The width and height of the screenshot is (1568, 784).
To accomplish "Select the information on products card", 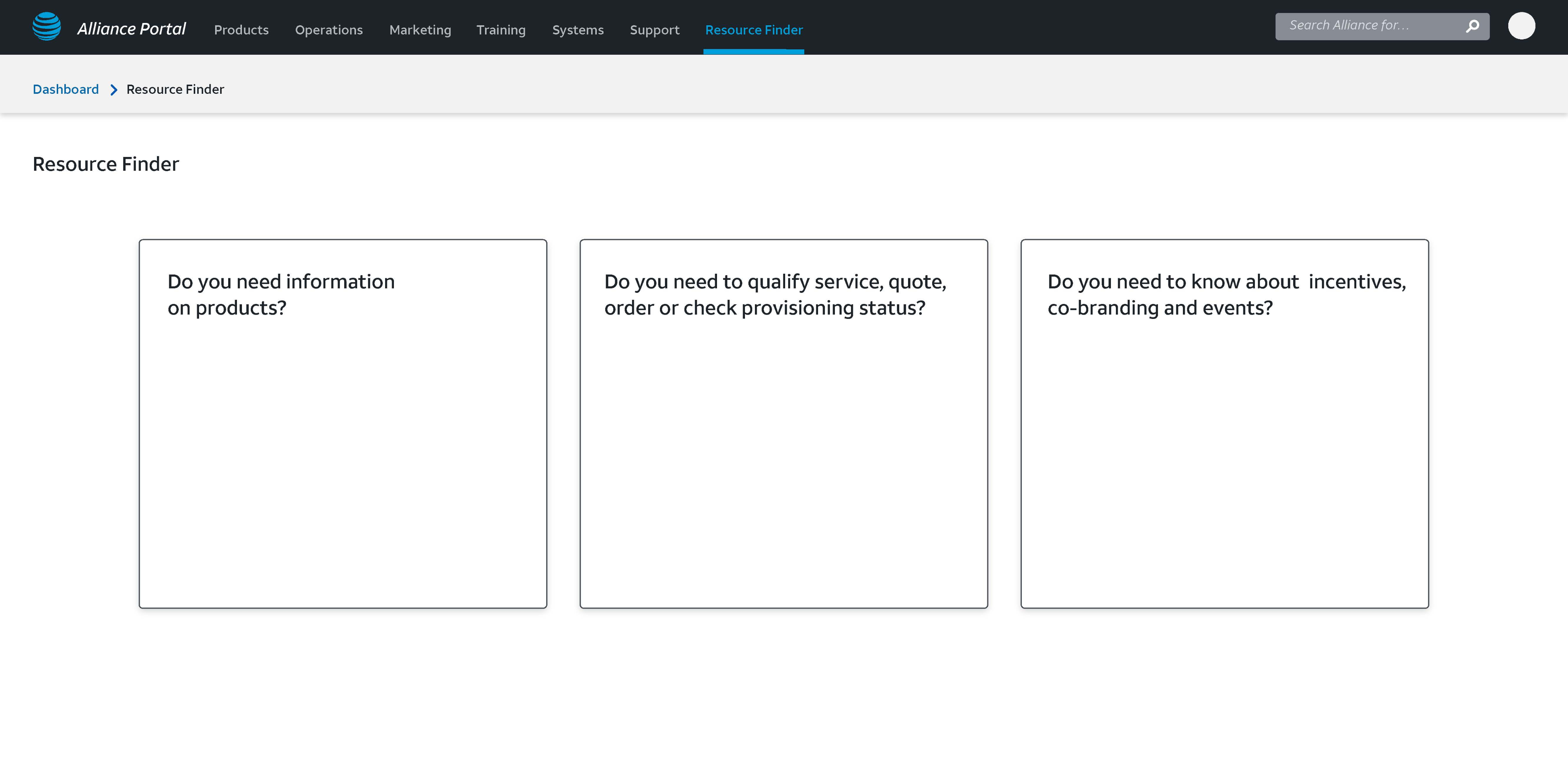I will point(343,424).
